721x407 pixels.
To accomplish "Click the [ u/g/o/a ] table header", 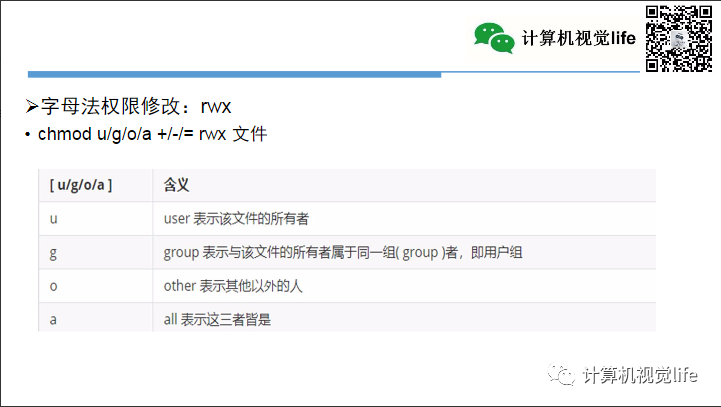I will pyautogui.click(x=80, y=185).
